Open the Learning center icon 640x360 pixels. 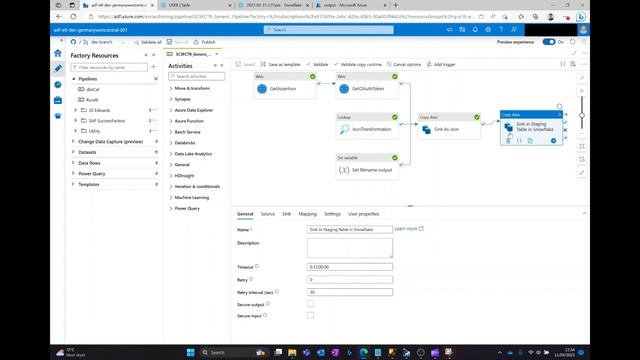(58, 116)
